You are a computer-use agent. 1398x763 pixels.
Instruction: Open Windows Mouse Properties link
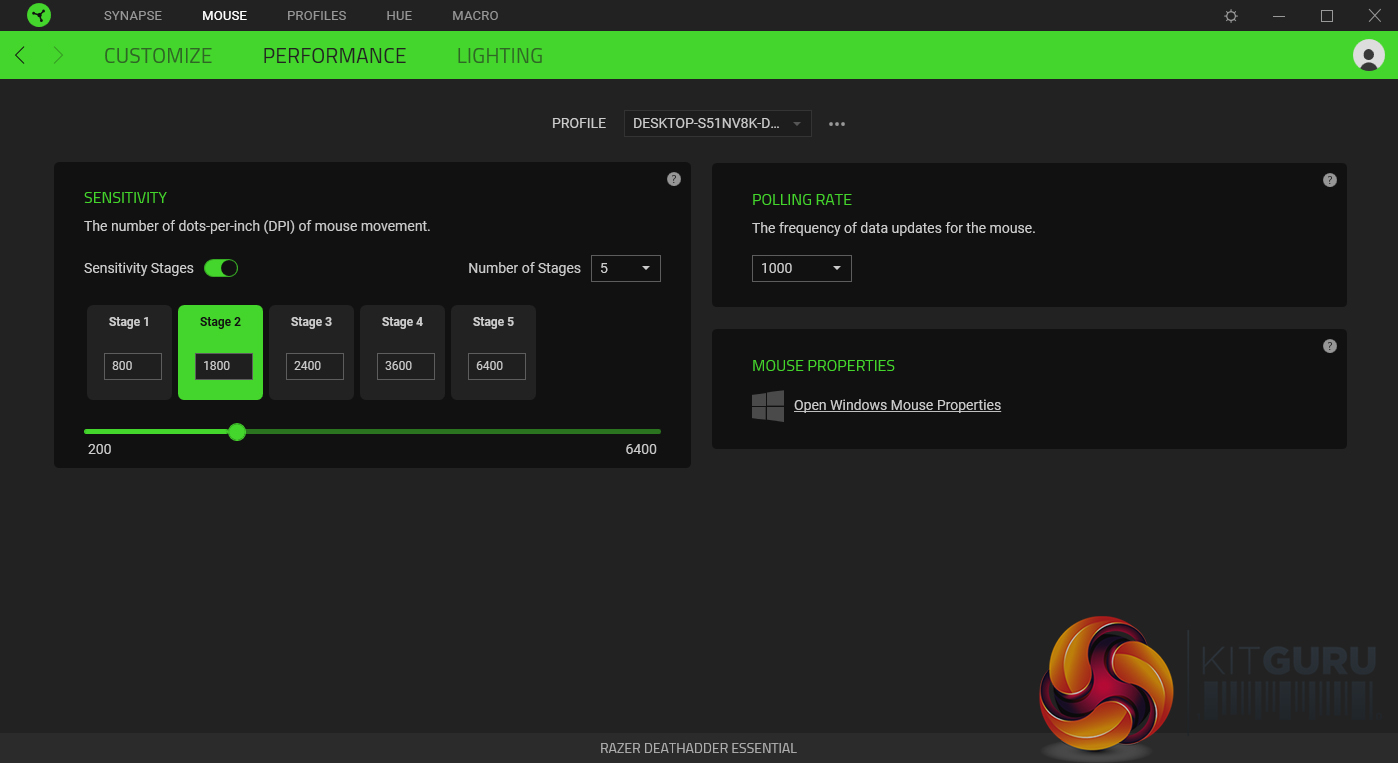(897, 405)
